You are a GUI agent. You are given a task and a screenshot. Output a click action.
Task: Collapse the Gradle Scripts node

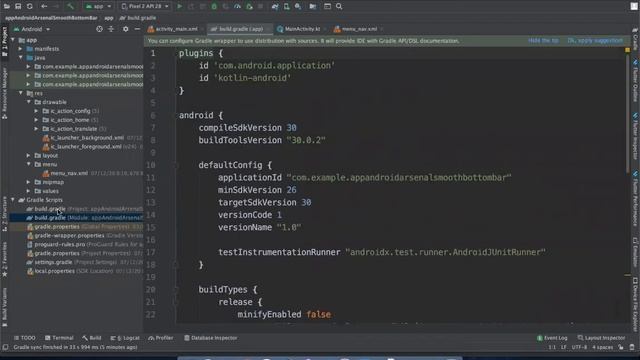[13, 200]
